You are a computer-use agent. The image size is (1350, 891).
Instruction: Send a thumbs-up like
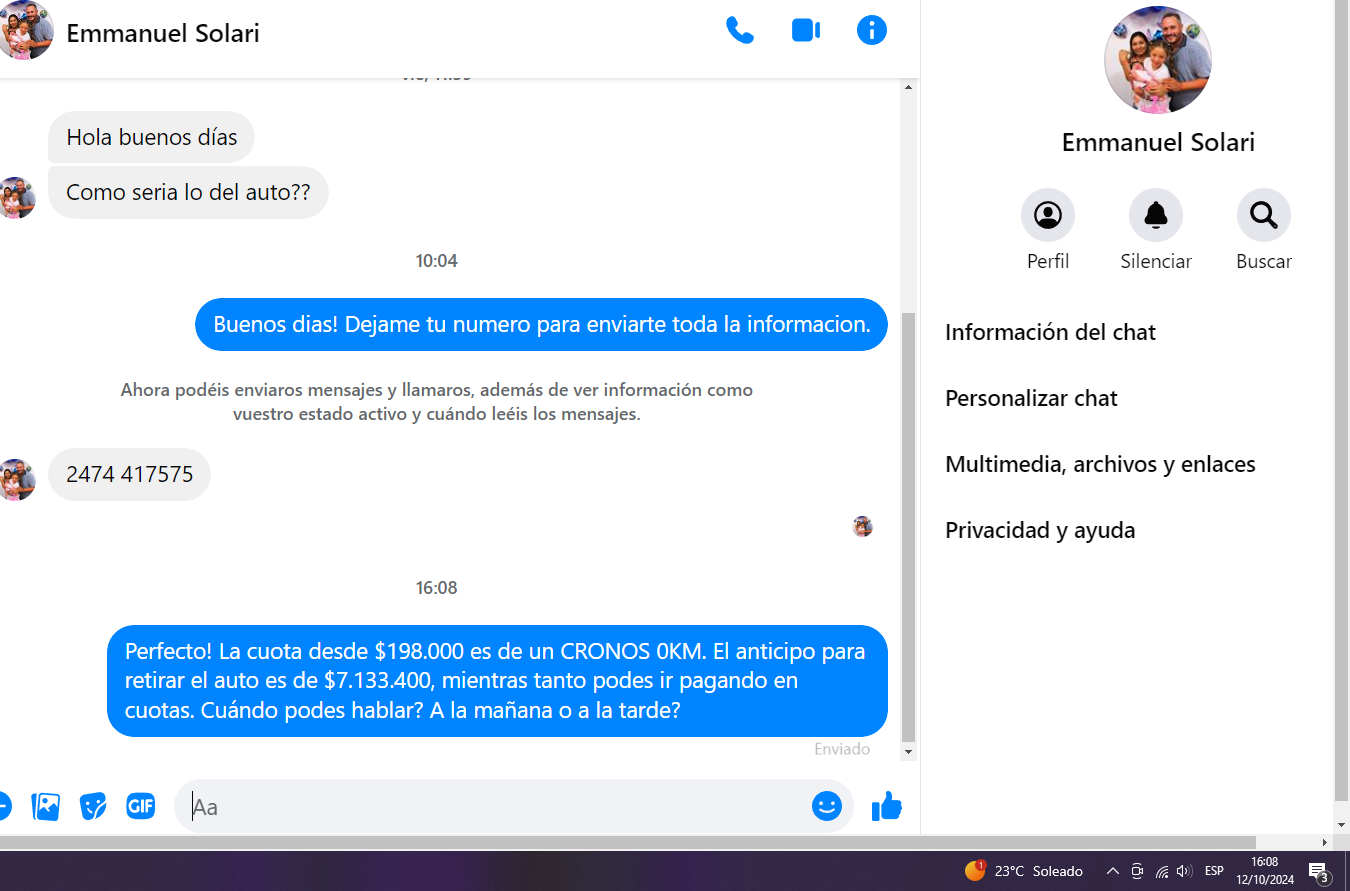[887, 806]
